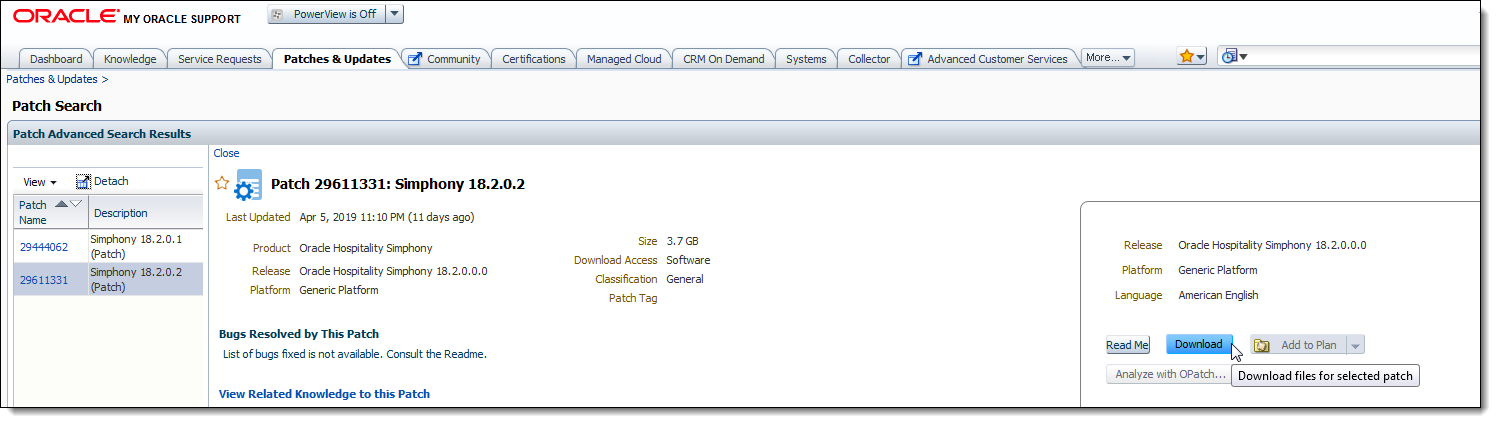
Task: Open the PowerView dropdown arrow
Action: pos(394,14)
